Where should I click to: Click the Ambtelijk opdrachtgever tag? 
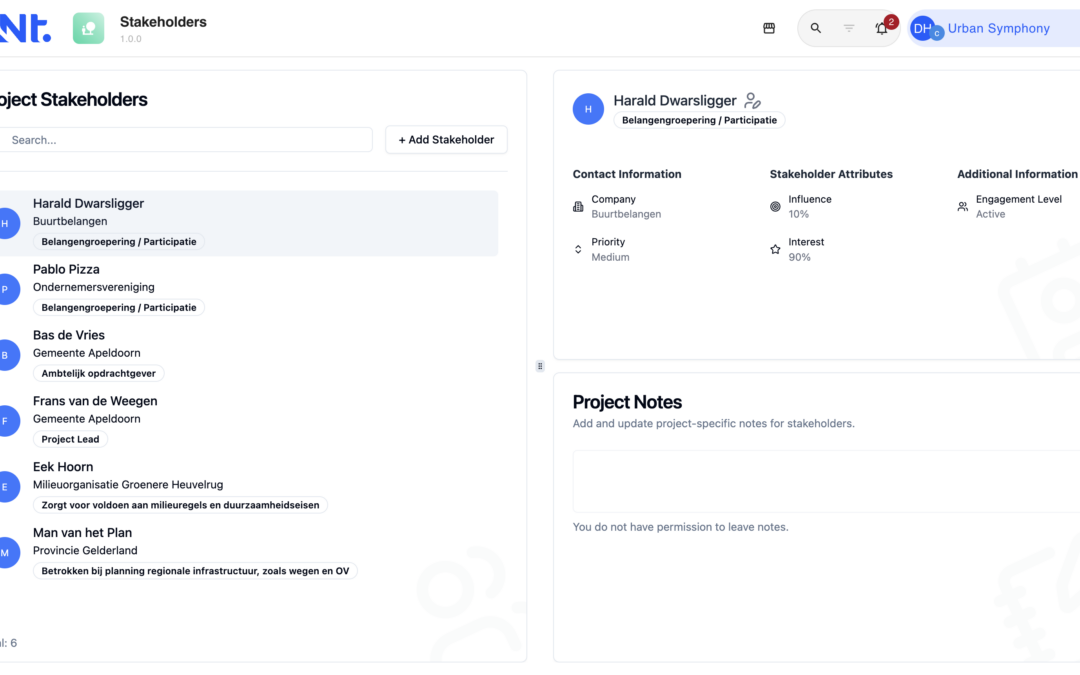tap(98, 373)
